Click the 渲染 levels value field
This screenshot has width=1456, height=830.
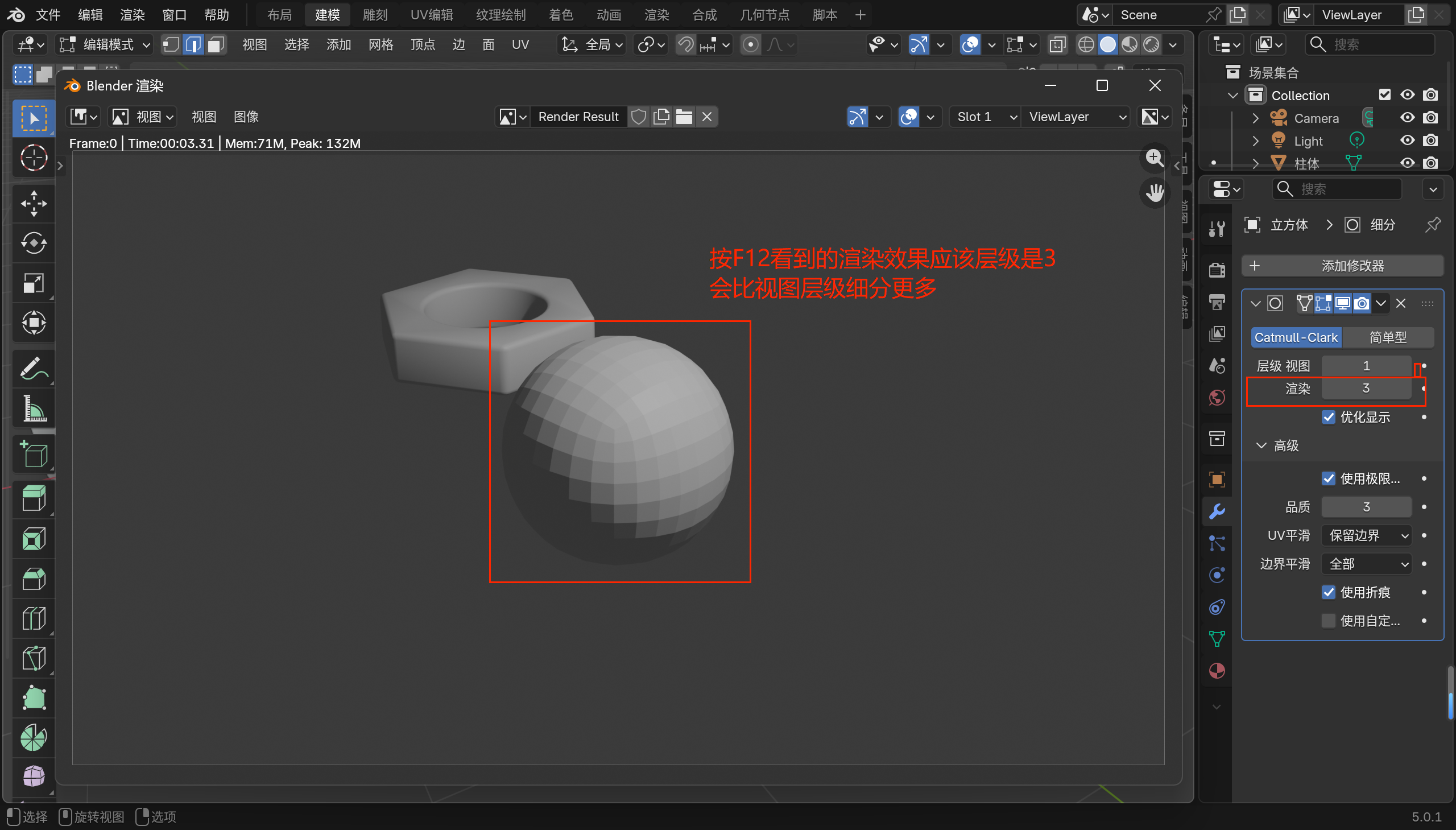tap(1366, 389)
